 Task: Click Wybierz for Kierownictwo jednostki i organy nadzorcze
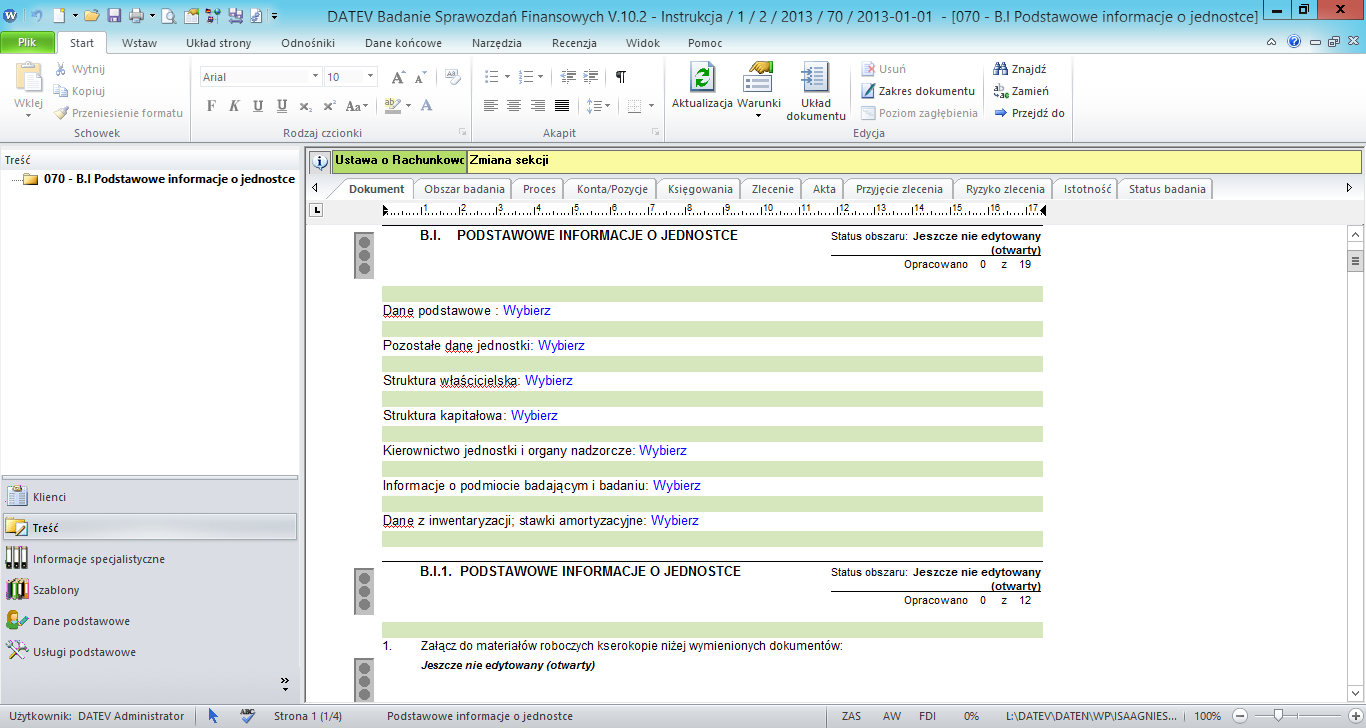tap(663, 451)
